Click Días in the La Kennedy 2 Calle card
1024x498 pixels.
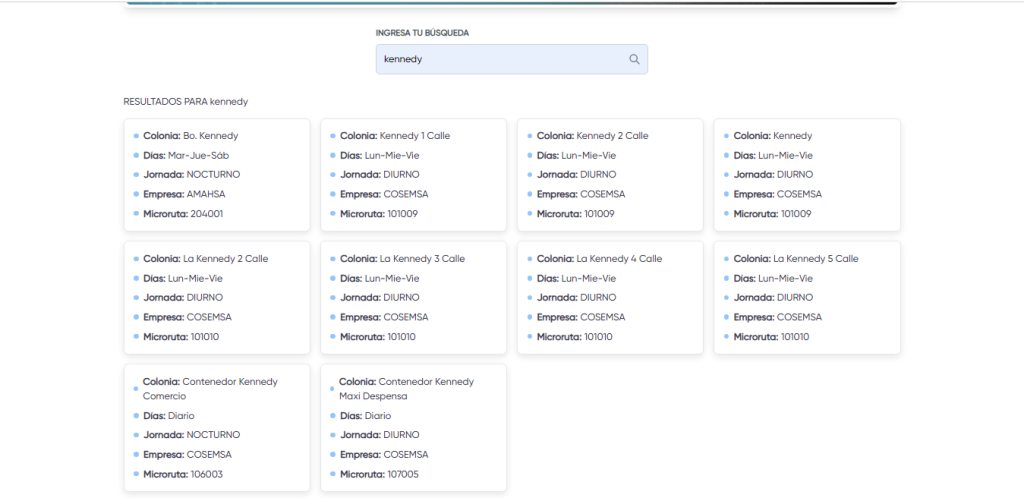click(x=183, y=278)
